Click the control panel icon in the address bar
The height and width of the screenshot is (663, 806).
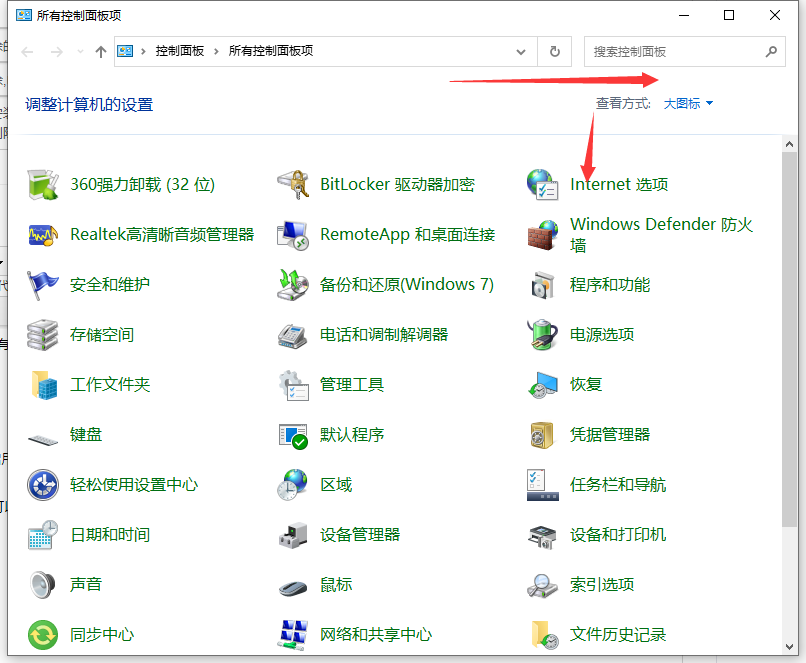pos(125,51)
